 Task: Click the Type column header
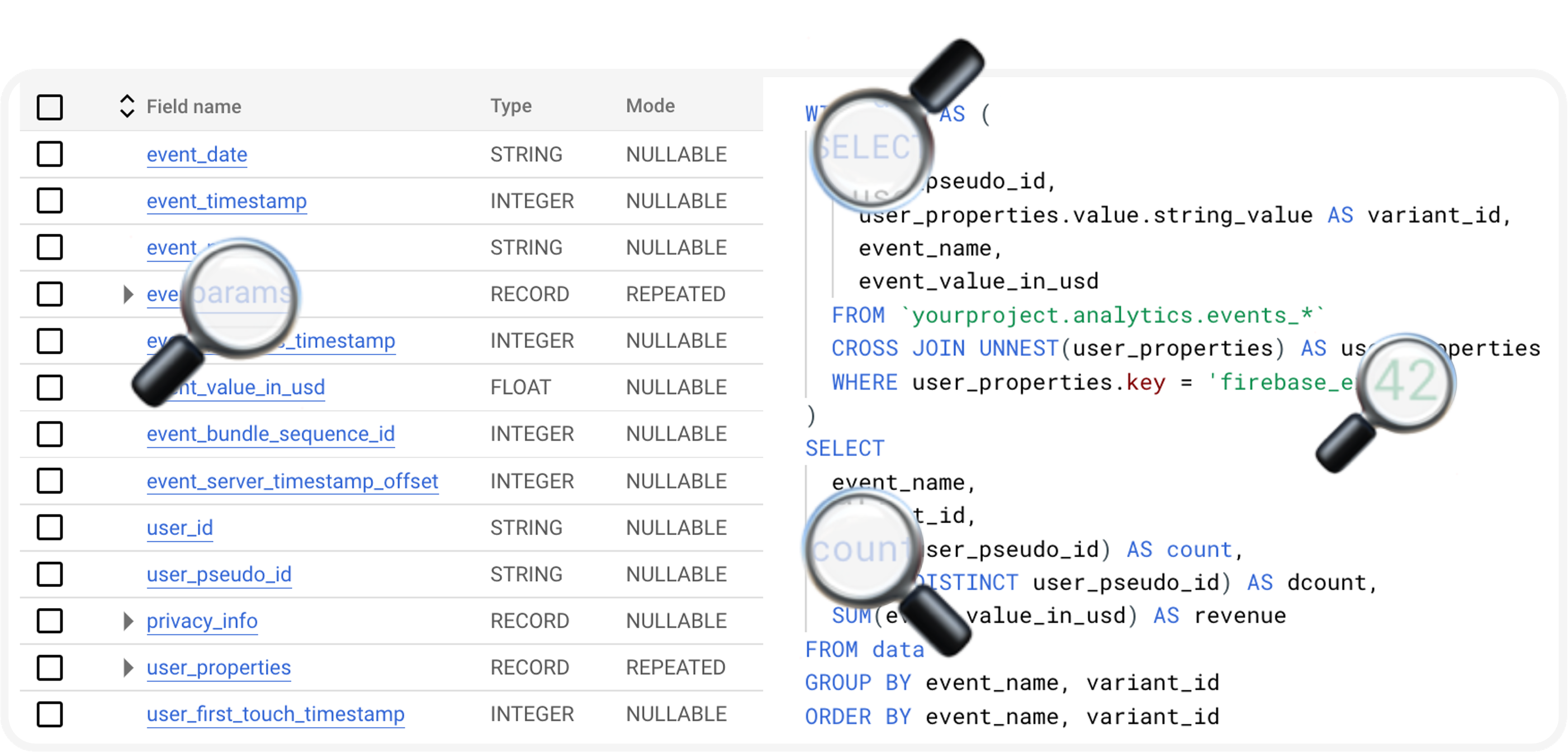pos(511,106)
